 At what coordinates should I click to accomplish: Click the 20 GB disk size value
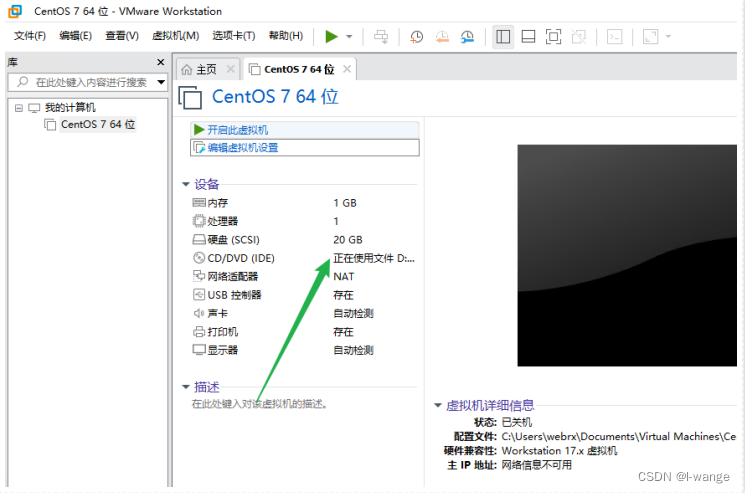(348, 240)
